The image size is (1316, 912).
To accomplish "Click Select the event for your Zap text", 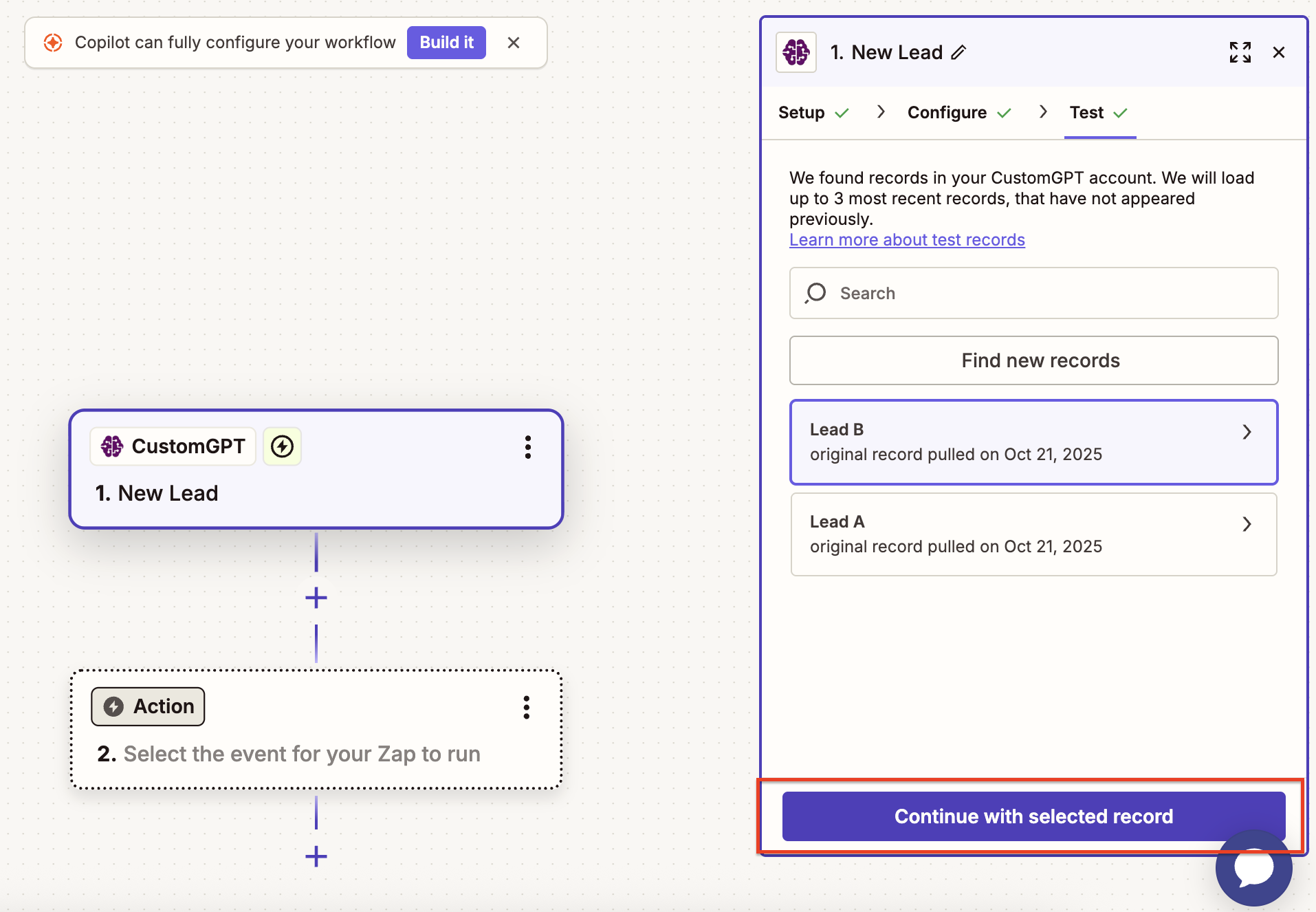I will coord(302,754).
